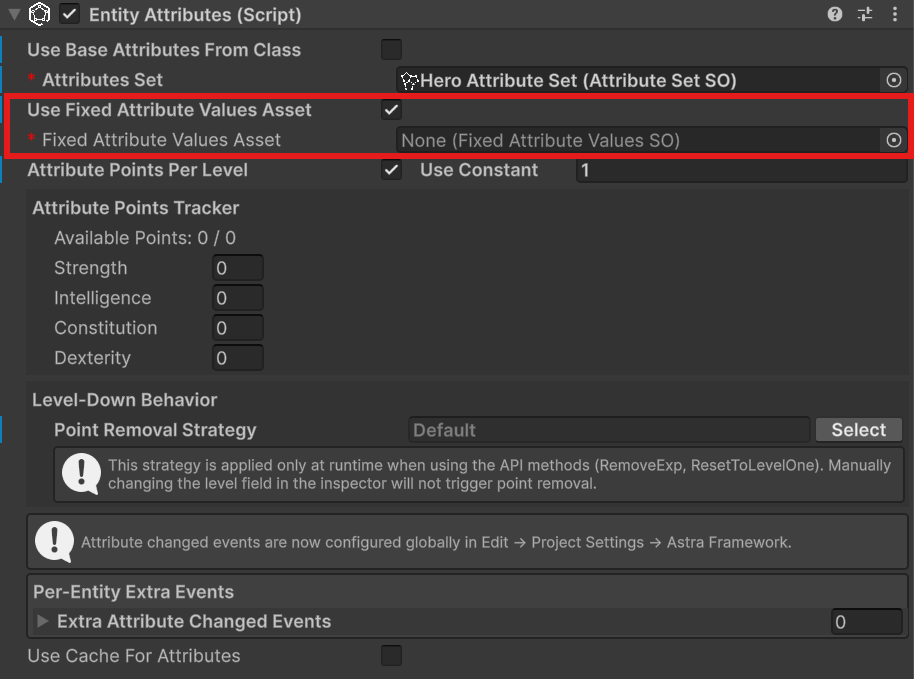Expand Extra Attribute Changed Events list

point(42,621)
